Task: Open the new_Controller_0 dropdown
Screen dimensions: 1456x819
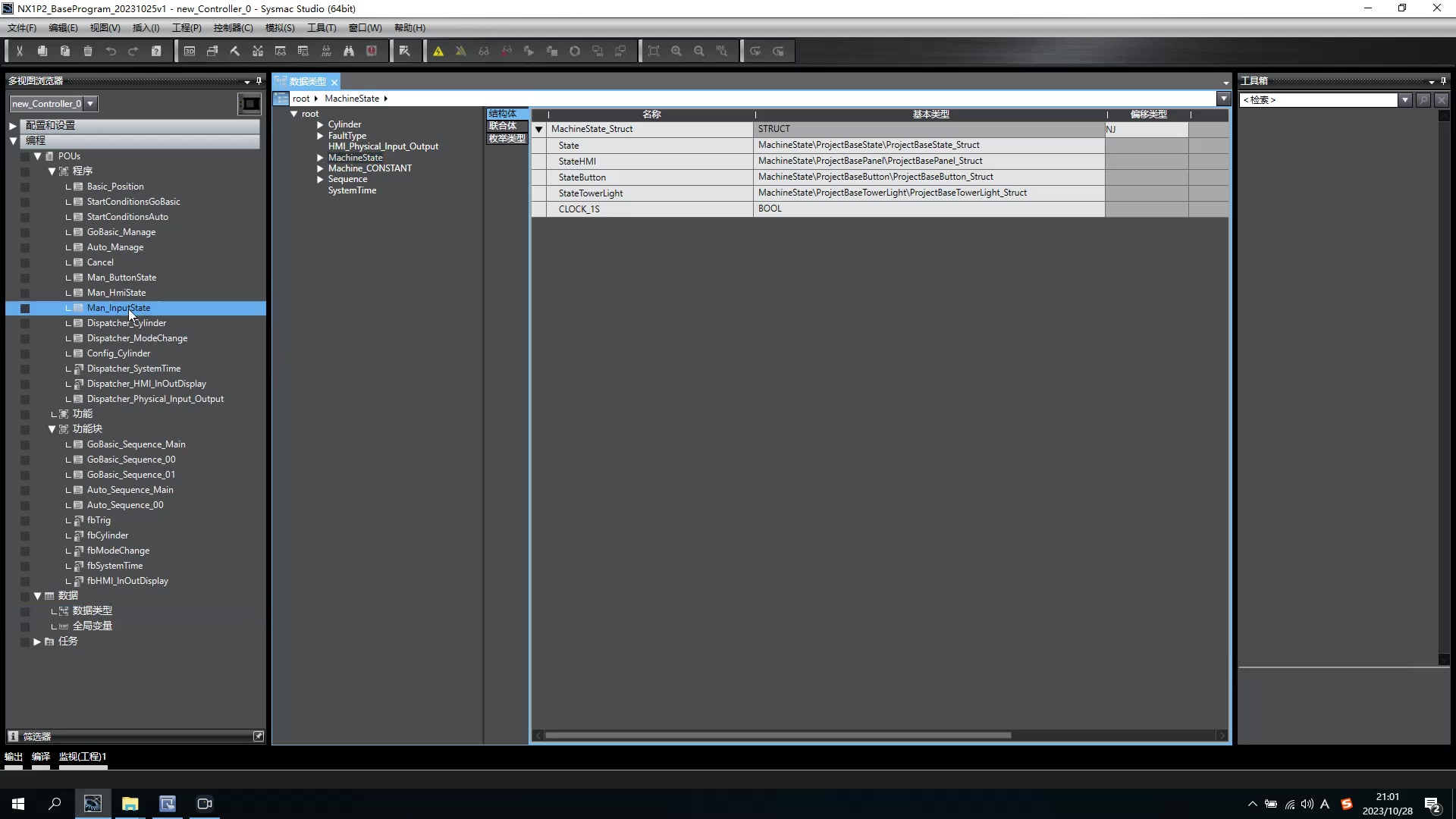Action: [x=90, y=104]
